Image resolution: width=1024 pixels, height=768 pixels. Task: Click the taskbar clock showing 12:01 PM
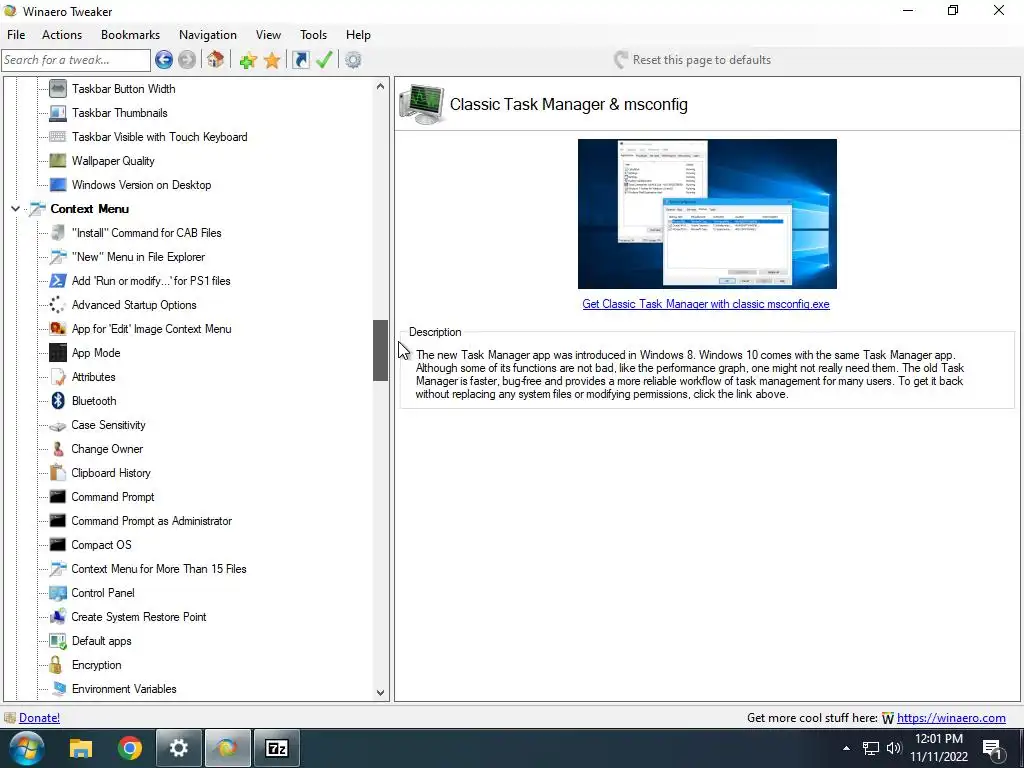pyautogui.click(x=938, y=748)
